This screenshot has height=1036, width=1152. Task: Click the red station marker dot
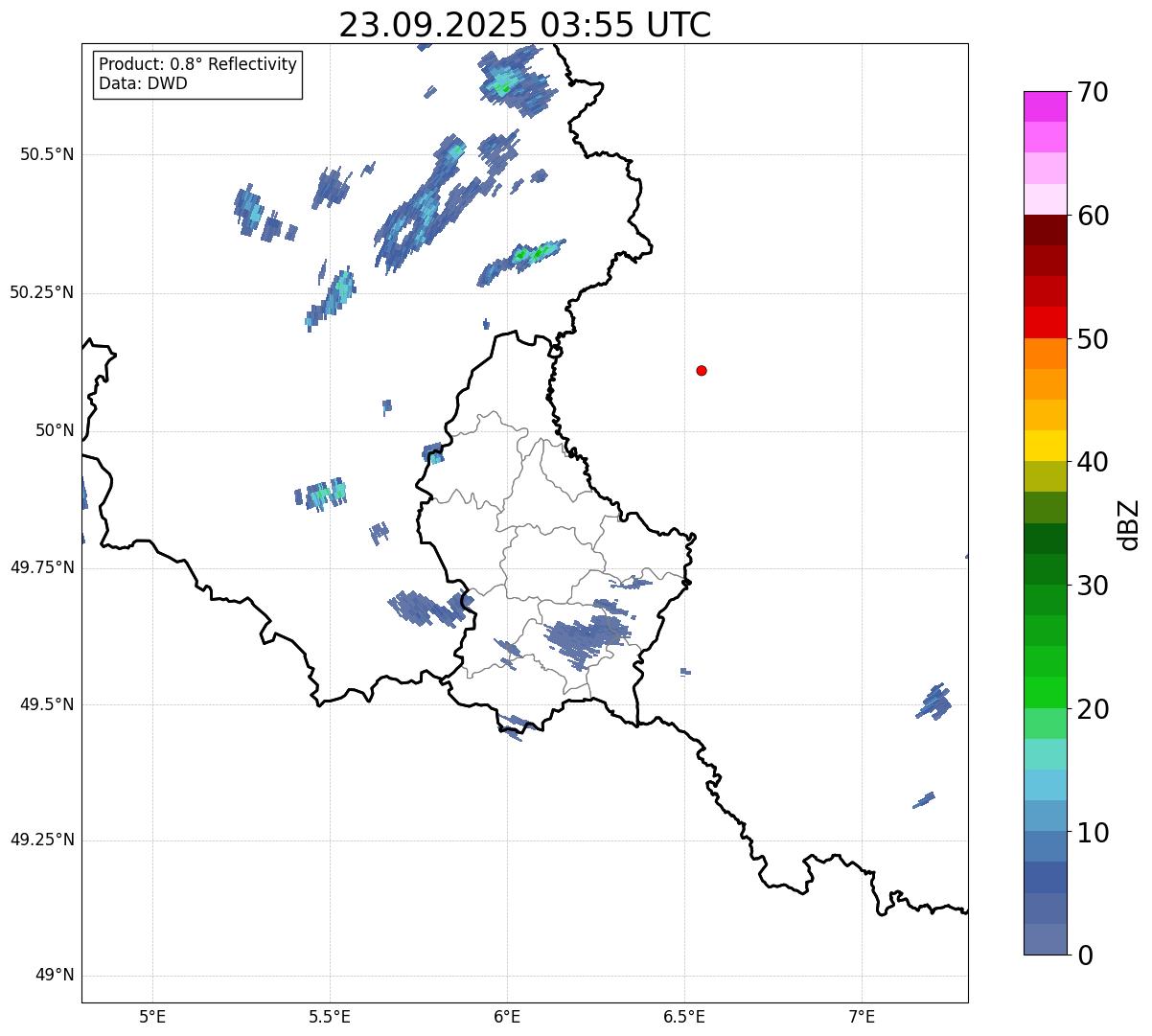pos(702,371)
